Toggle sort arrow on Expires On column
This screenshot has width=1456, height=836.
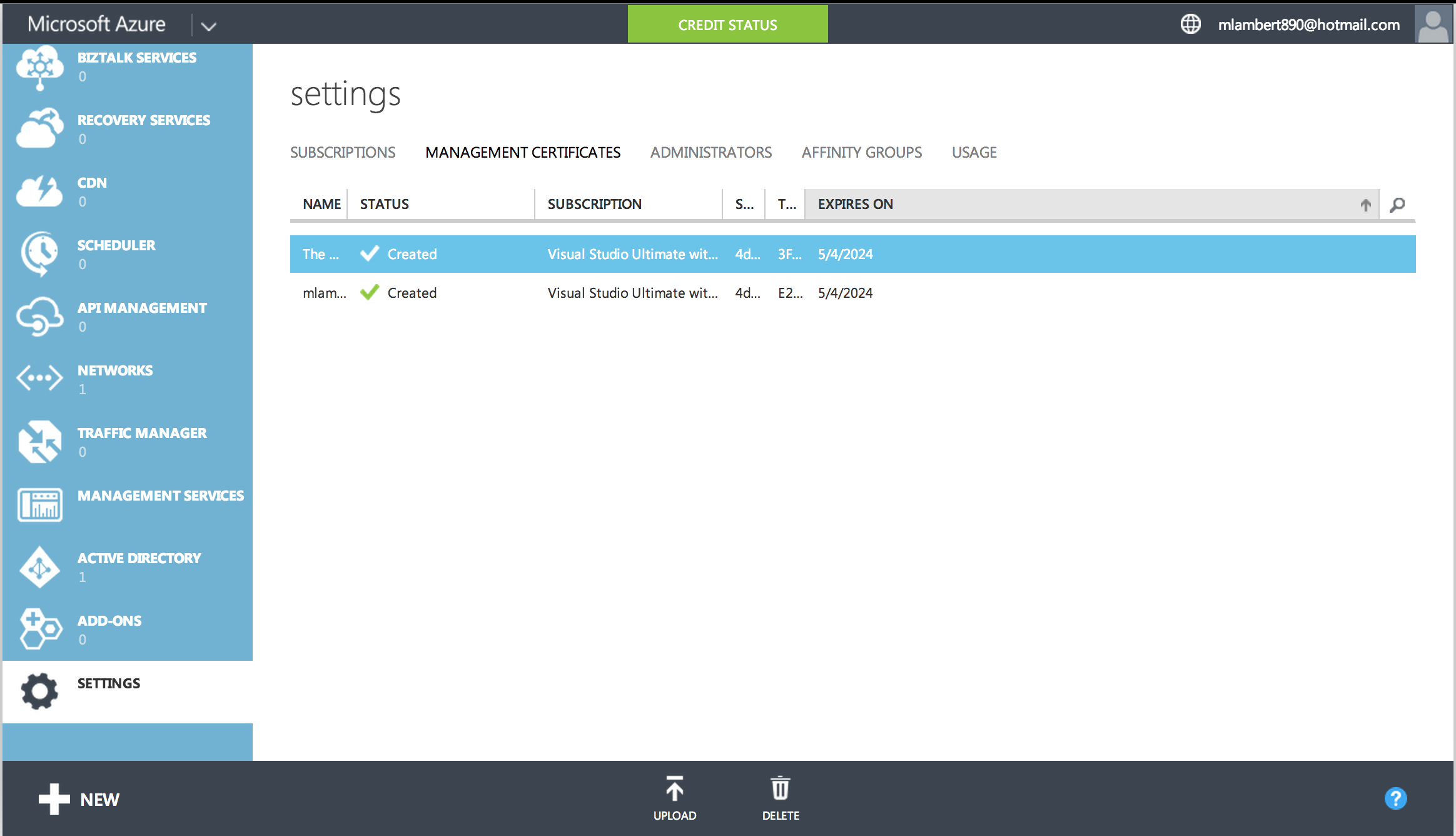tap(1366, 205)
